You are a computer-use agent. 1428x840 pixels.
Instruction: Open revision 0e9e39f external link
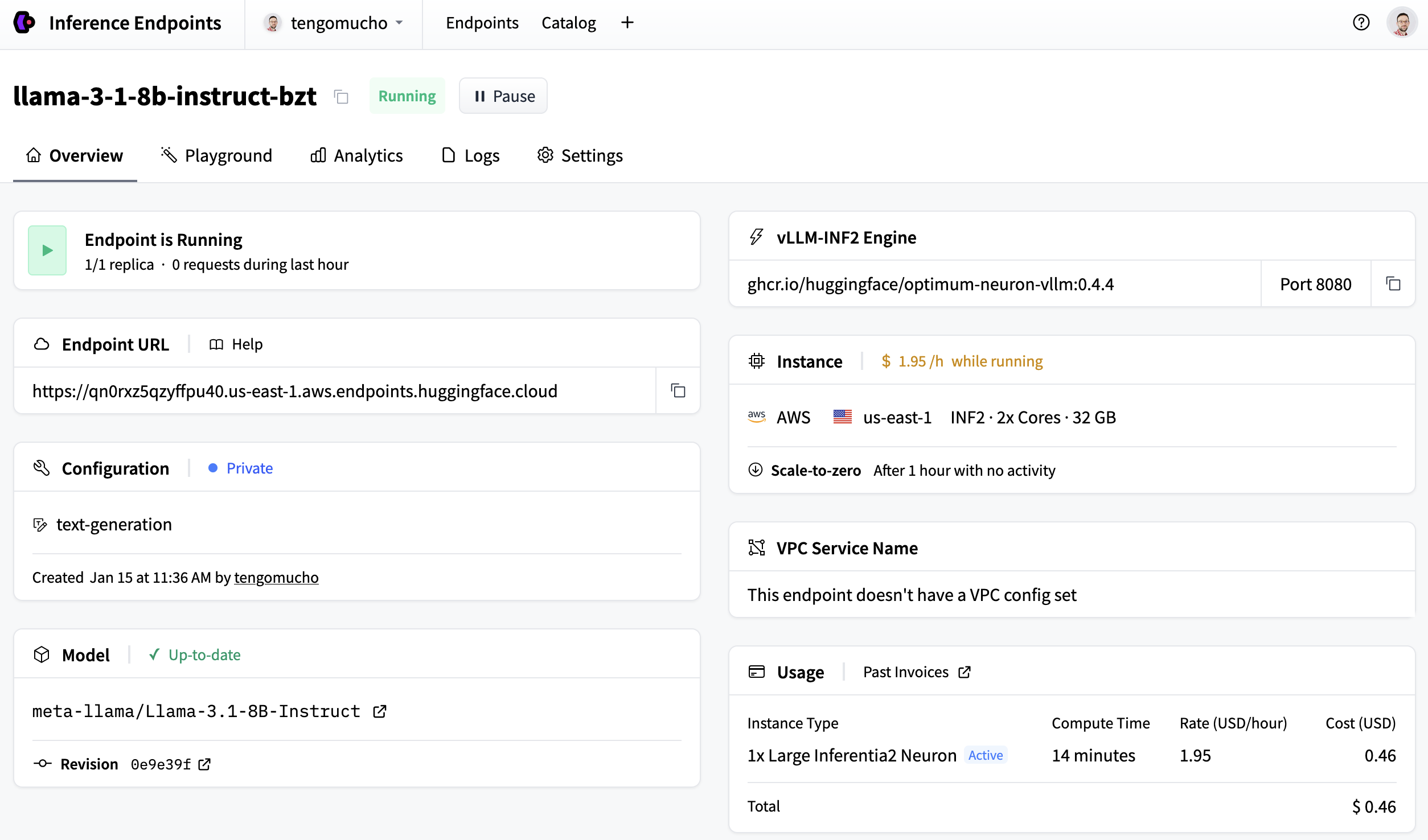(204, 764)
